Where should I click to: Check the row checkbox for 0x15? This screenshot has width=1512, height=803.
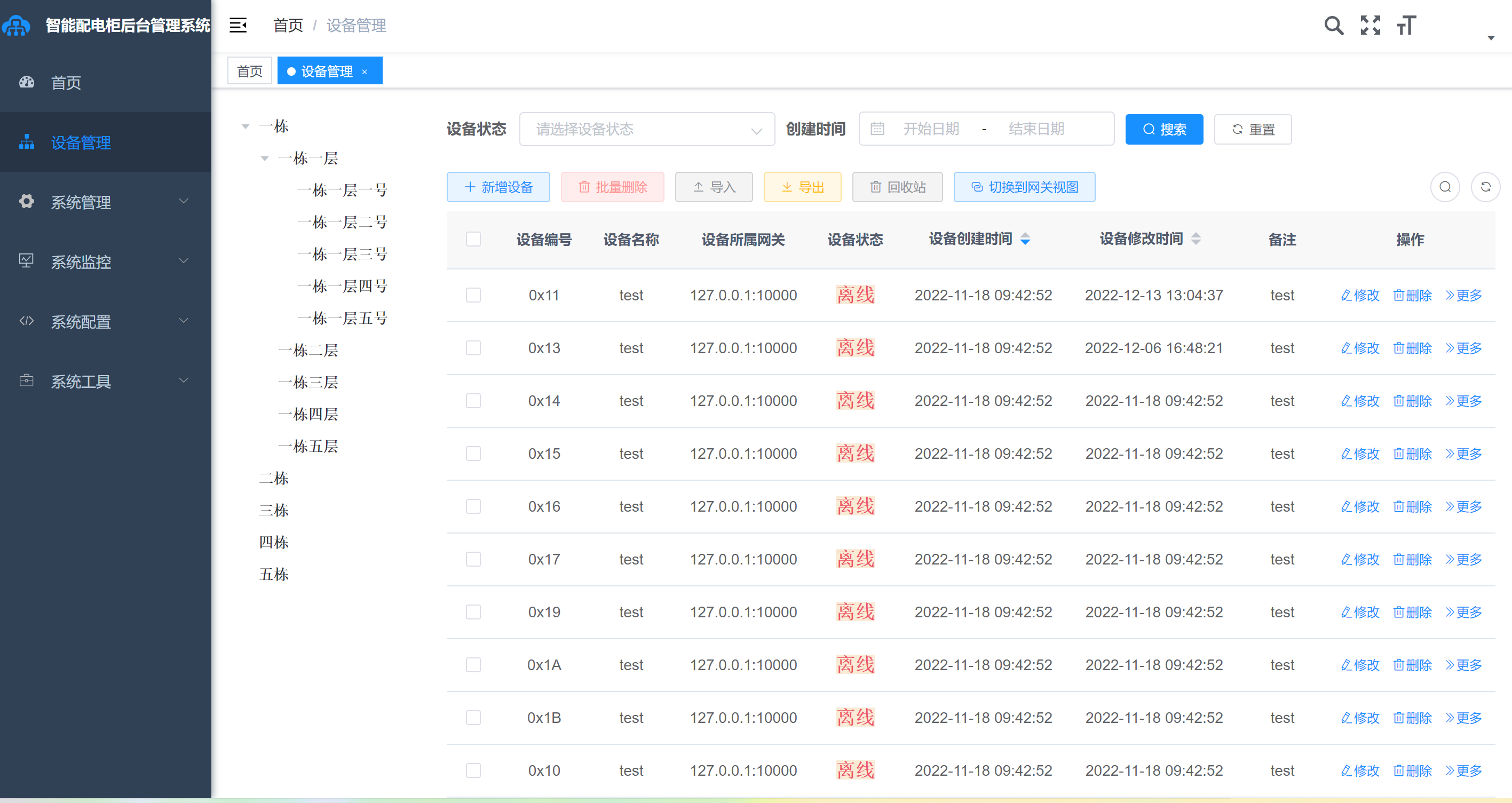tap(473, 454)
